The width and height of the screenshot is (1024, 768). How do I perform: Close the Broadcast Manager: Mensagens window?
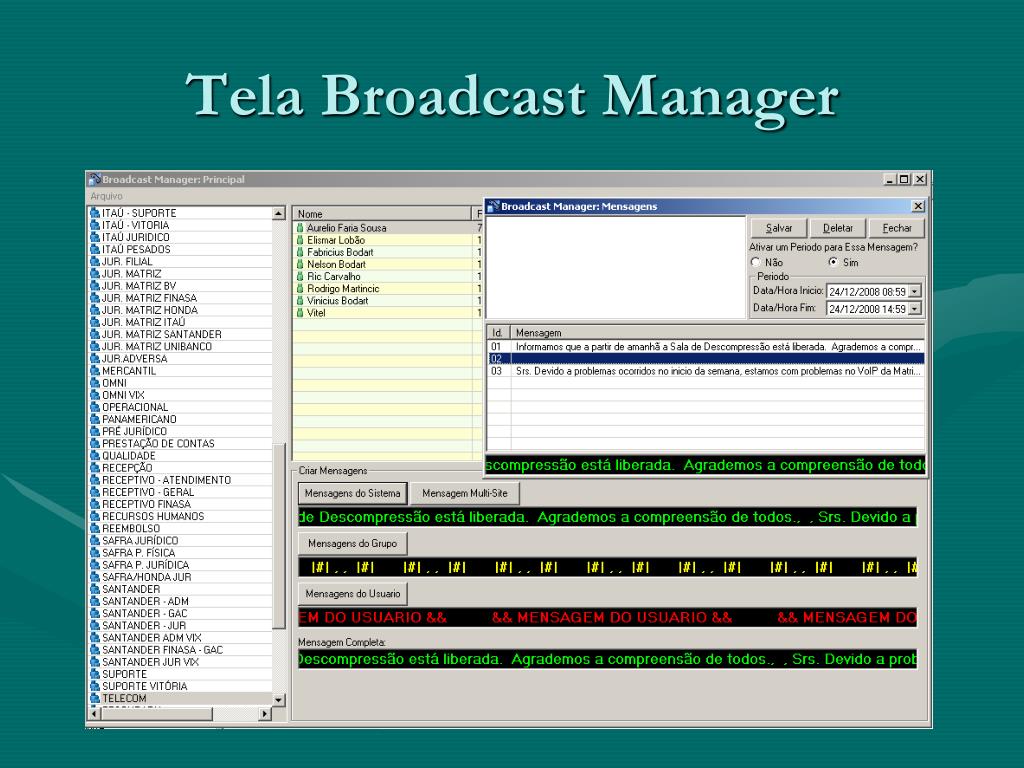click(918, 206)
